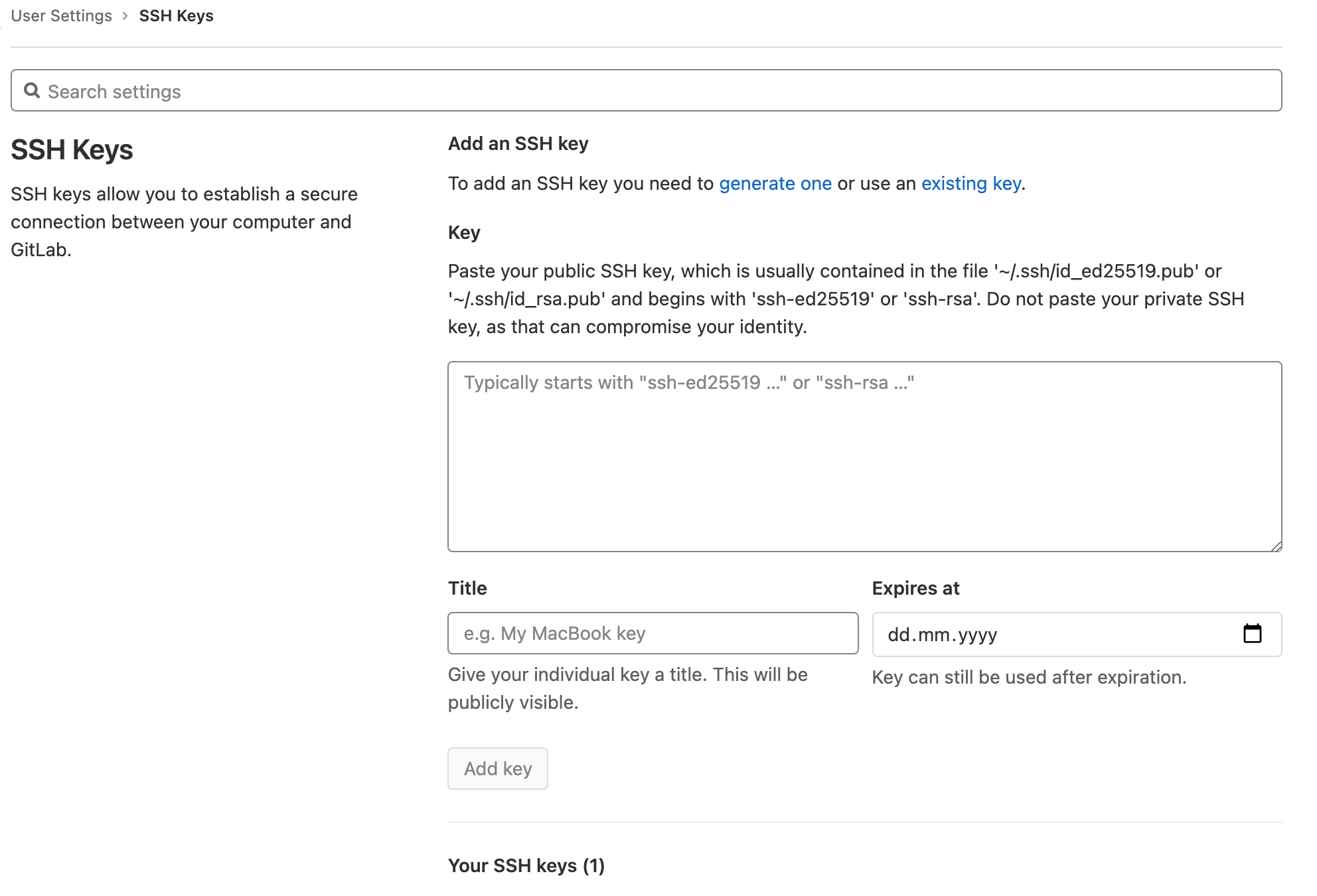The image size is (1317, 896).
Task: Click the Expires at label
Action: [x=916, y=588]
